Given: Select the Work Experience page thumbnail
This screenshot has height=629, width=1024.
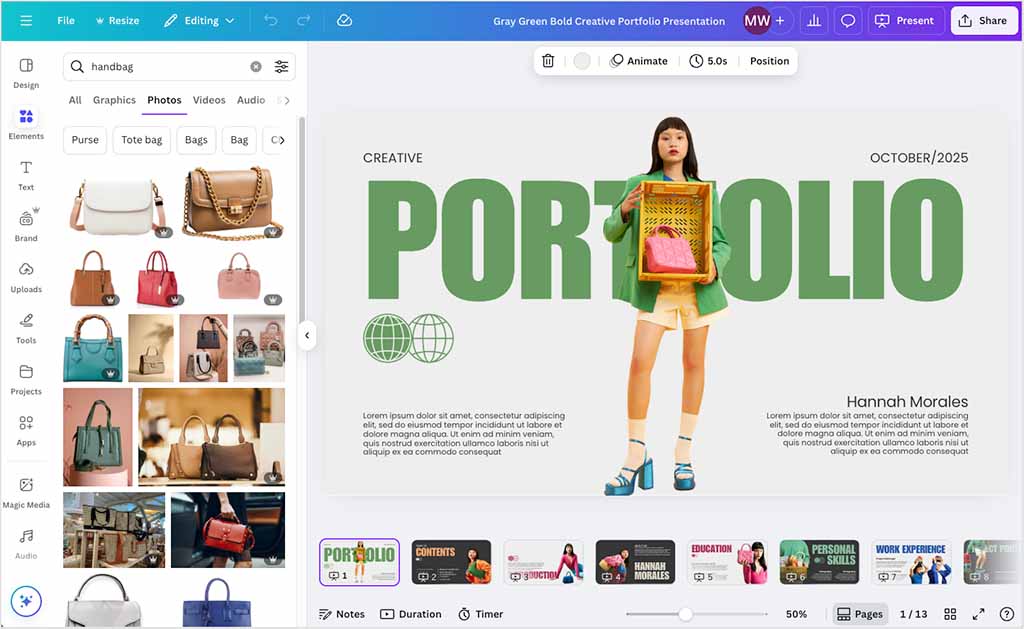Looking at the screenshot, I should (912, 562).
